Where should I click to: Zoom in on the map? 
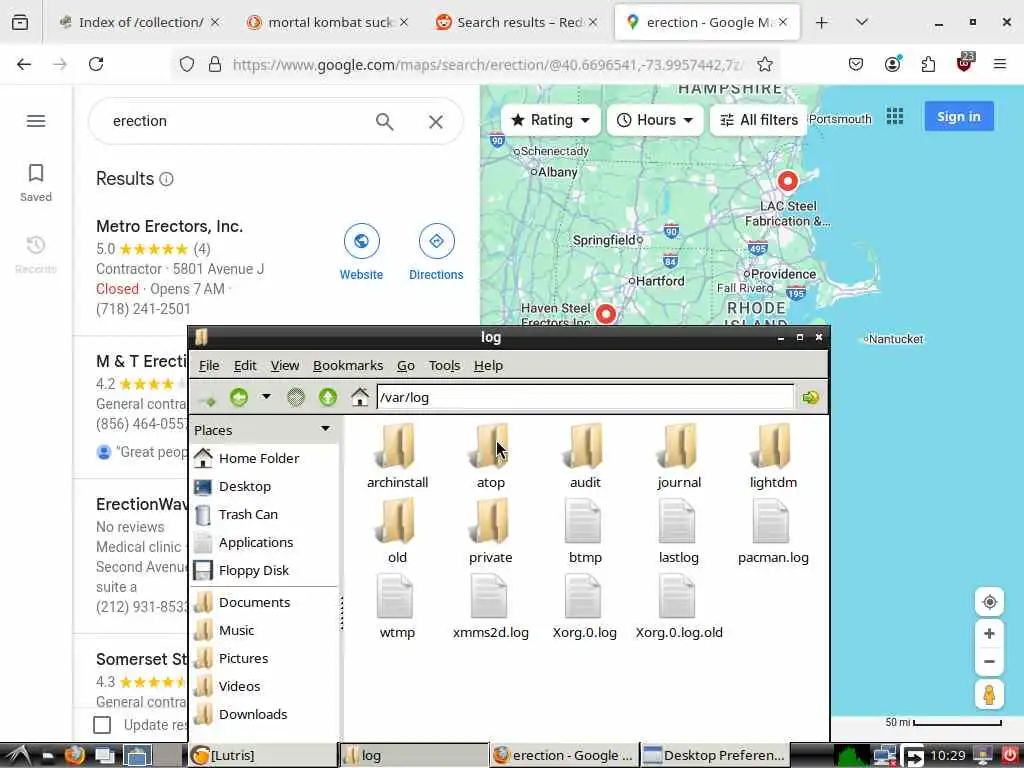pos(989,633)
